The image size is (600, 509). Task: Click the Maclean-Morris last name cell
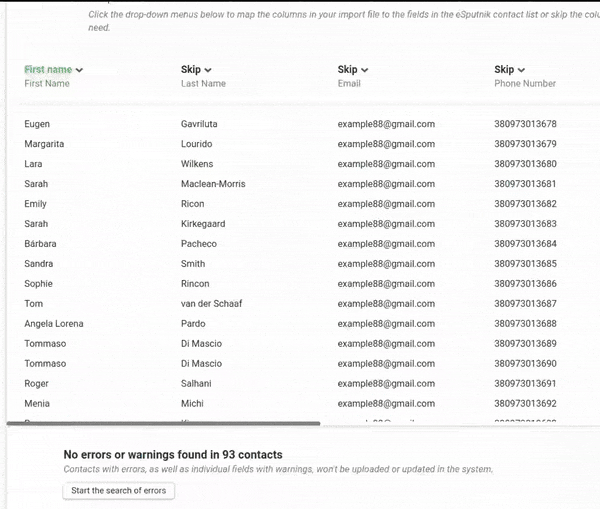(213, 184)
